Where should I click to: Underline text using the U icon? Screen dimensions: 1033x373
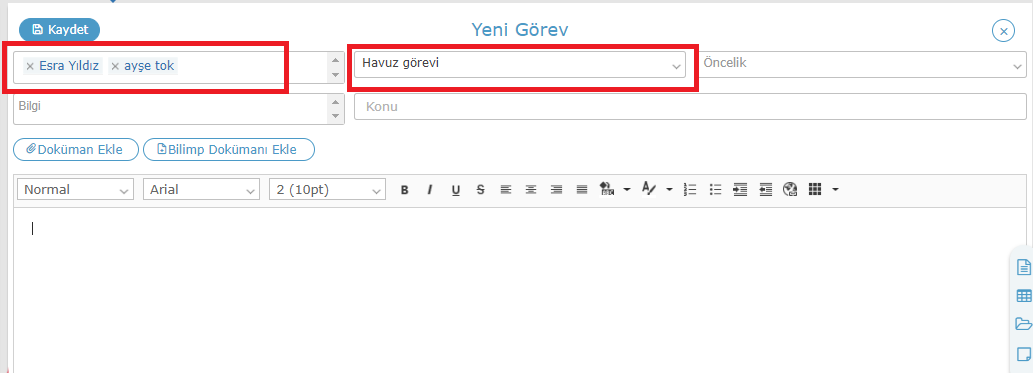click(x=455, y=190)
